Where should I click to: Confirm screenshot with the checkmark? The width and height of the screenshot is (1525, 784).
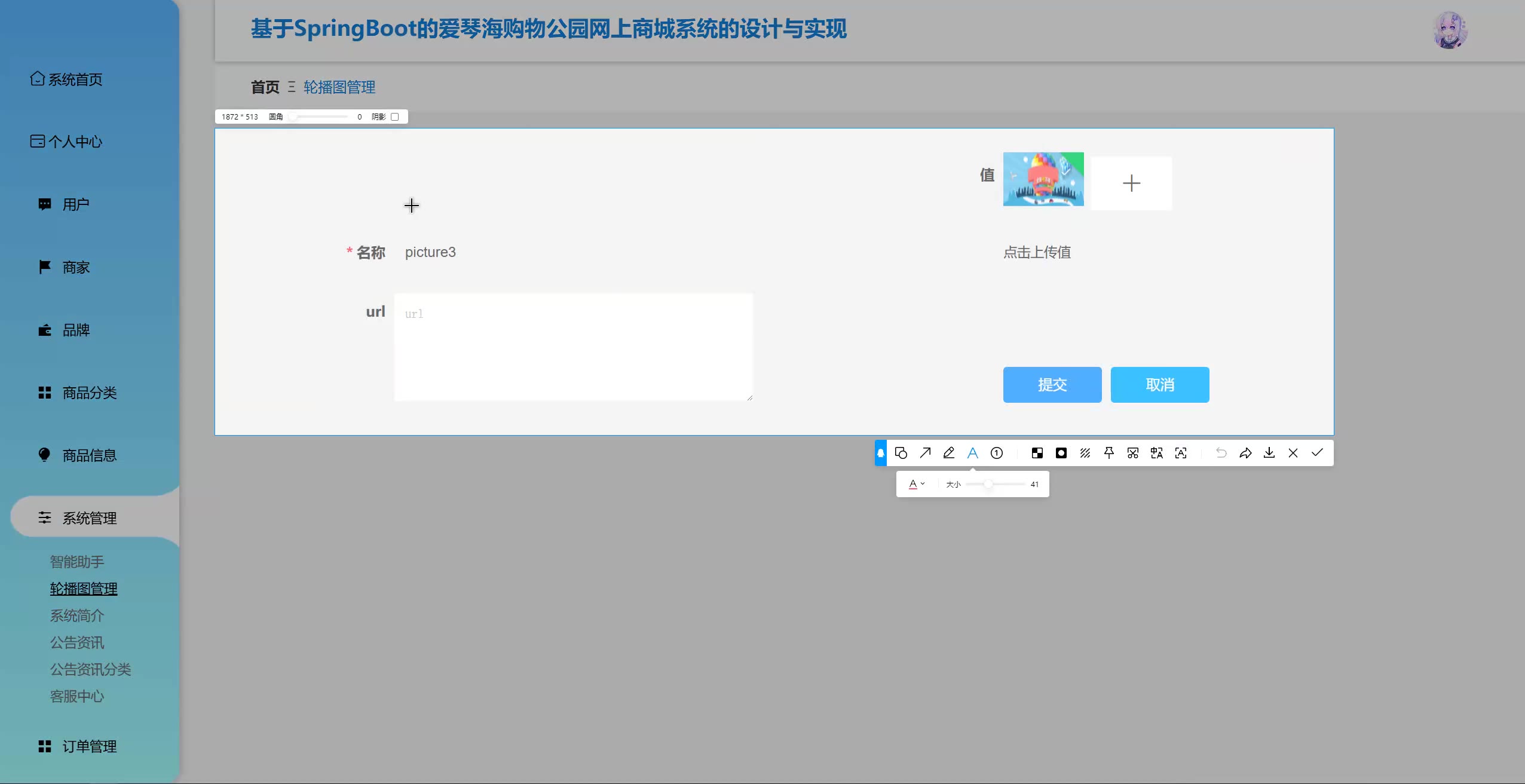(x=1317, y=453)
